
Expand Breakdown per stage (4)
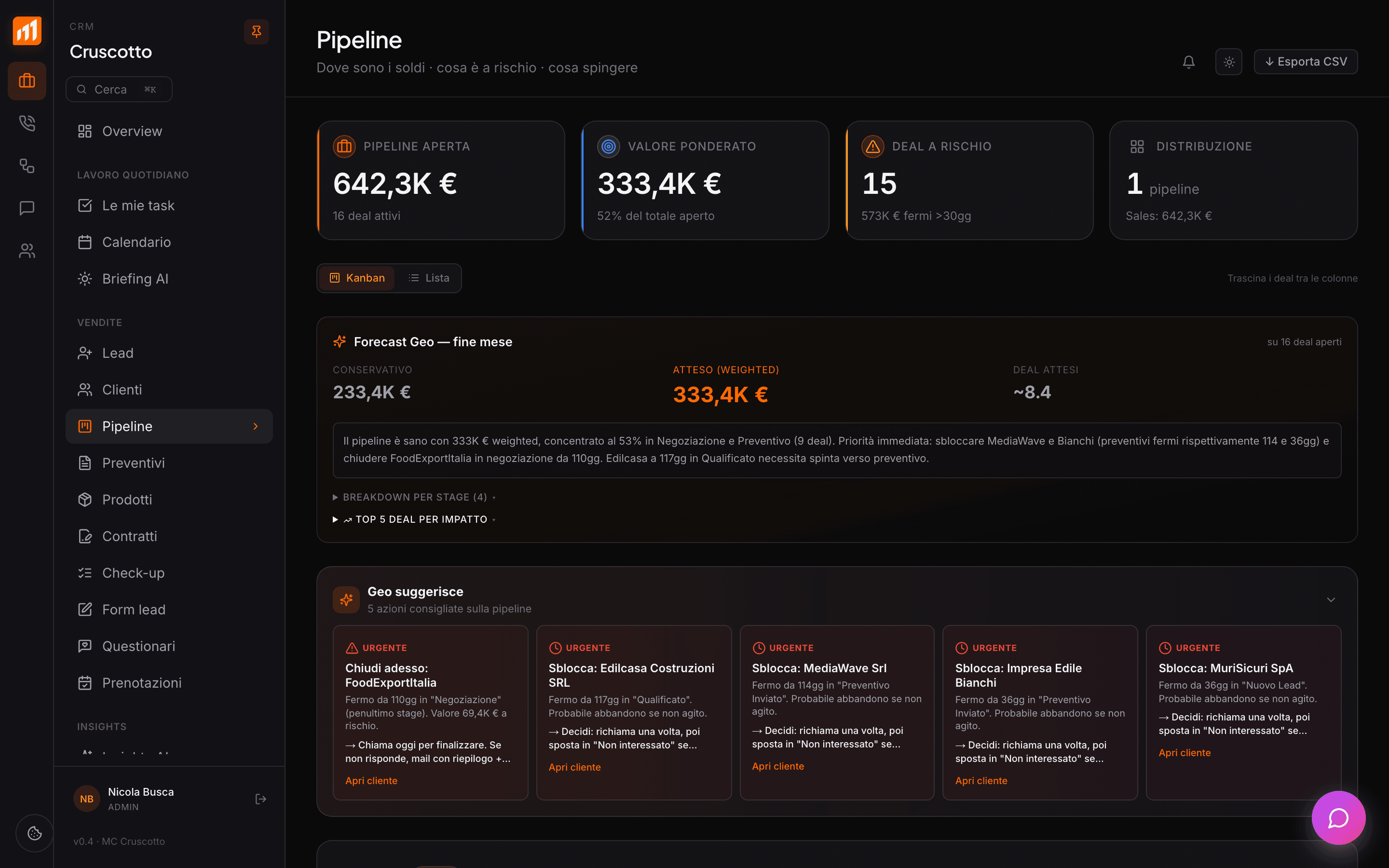(414, 497)
